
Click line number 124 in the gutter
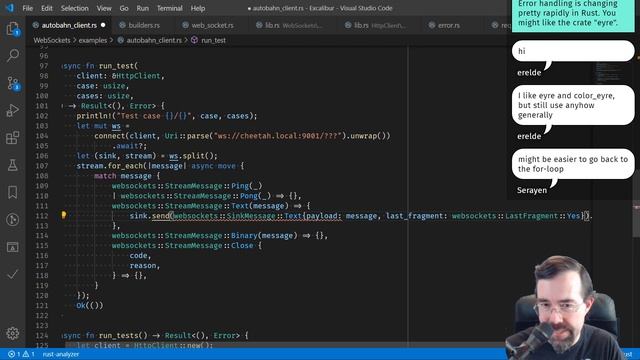tap(42, 336)
